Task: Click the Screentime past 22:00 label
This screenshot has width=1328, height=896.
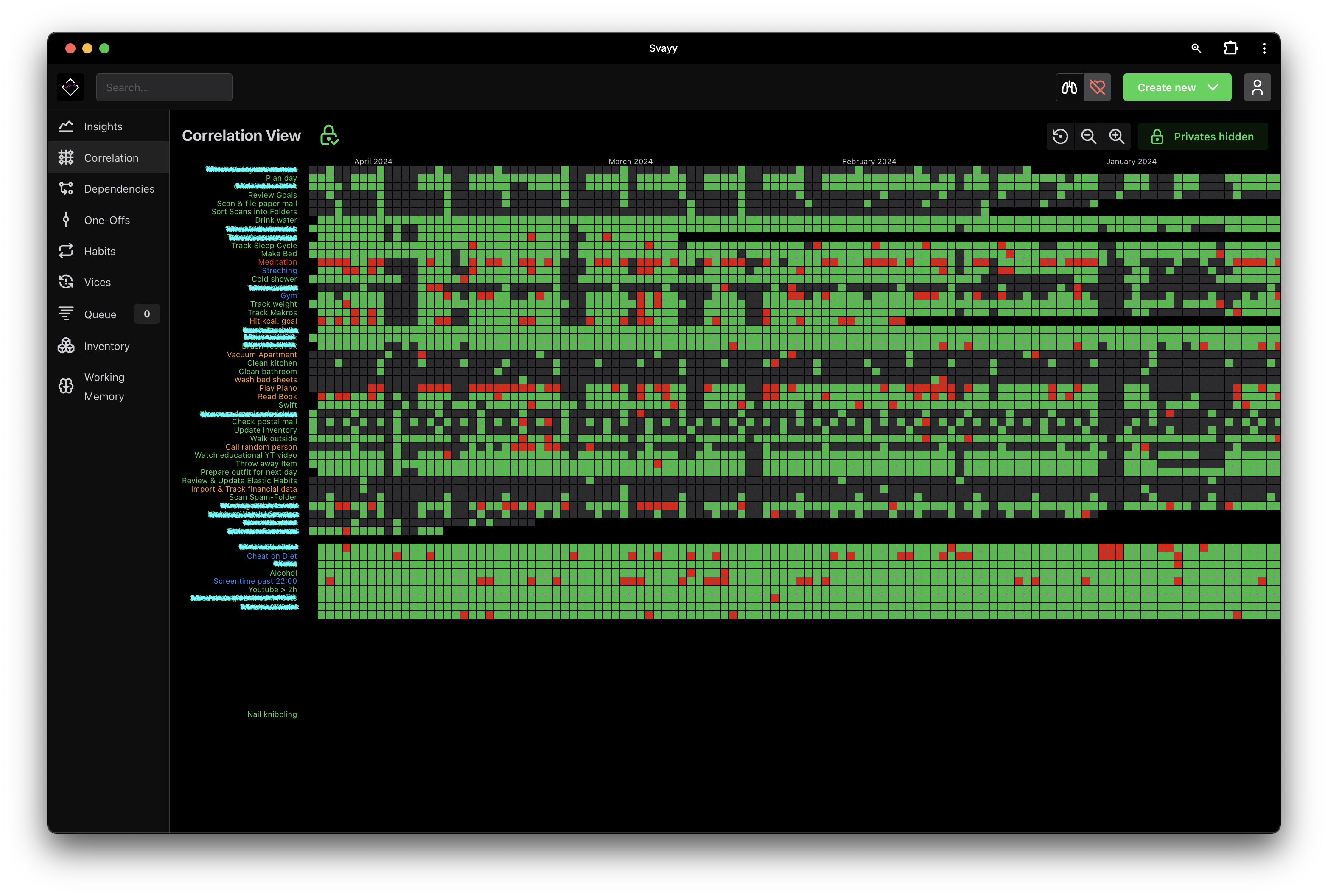Action: point(255,582)
